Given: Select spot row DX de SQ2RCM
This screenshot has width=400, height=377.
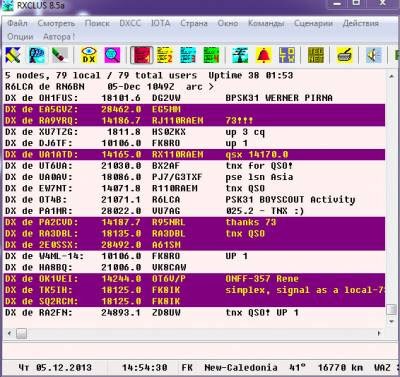Looking at the screenshot, I should pos(195,302).
